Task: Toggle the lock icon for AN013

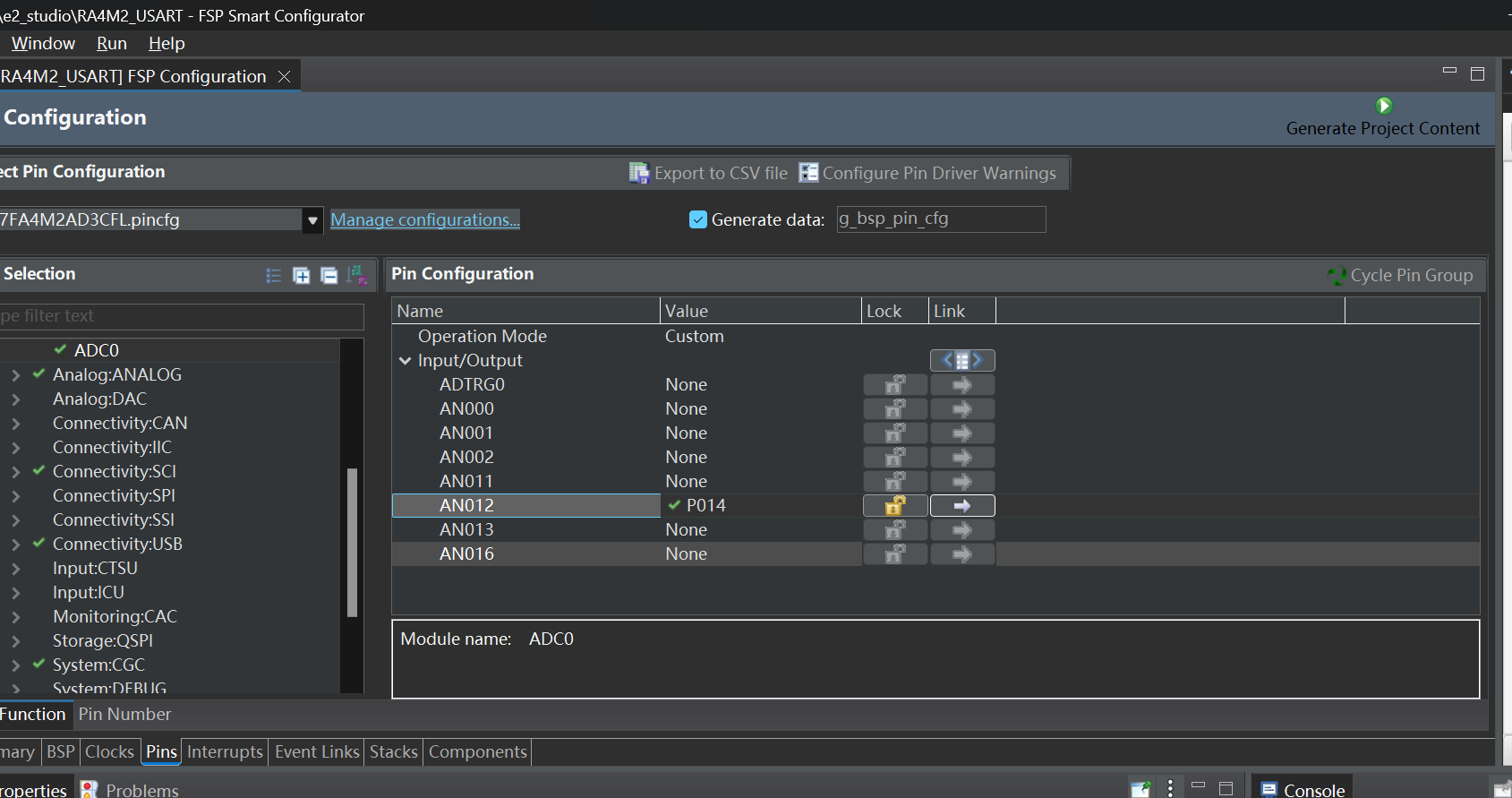Action: coord(895,530)
